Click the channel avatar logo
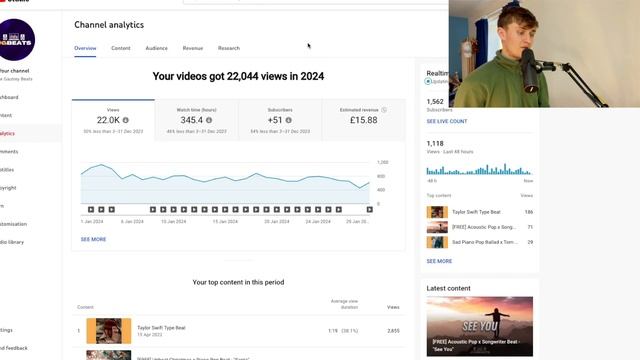This screenshot has width=640, height=360. click(x=16, y=40)
